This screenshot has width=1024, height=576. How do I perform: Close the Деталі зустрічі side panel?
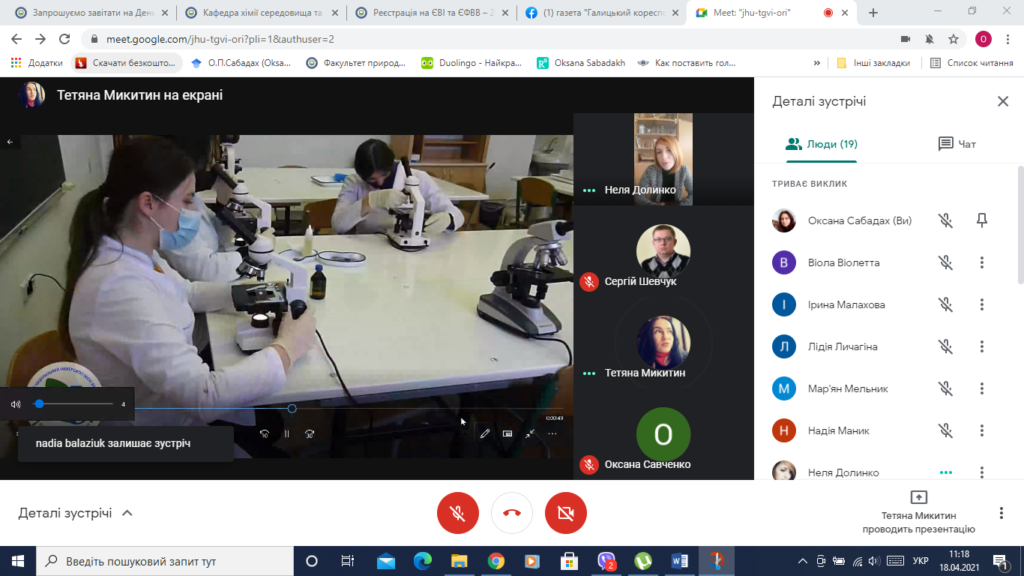coord(1002,102)
